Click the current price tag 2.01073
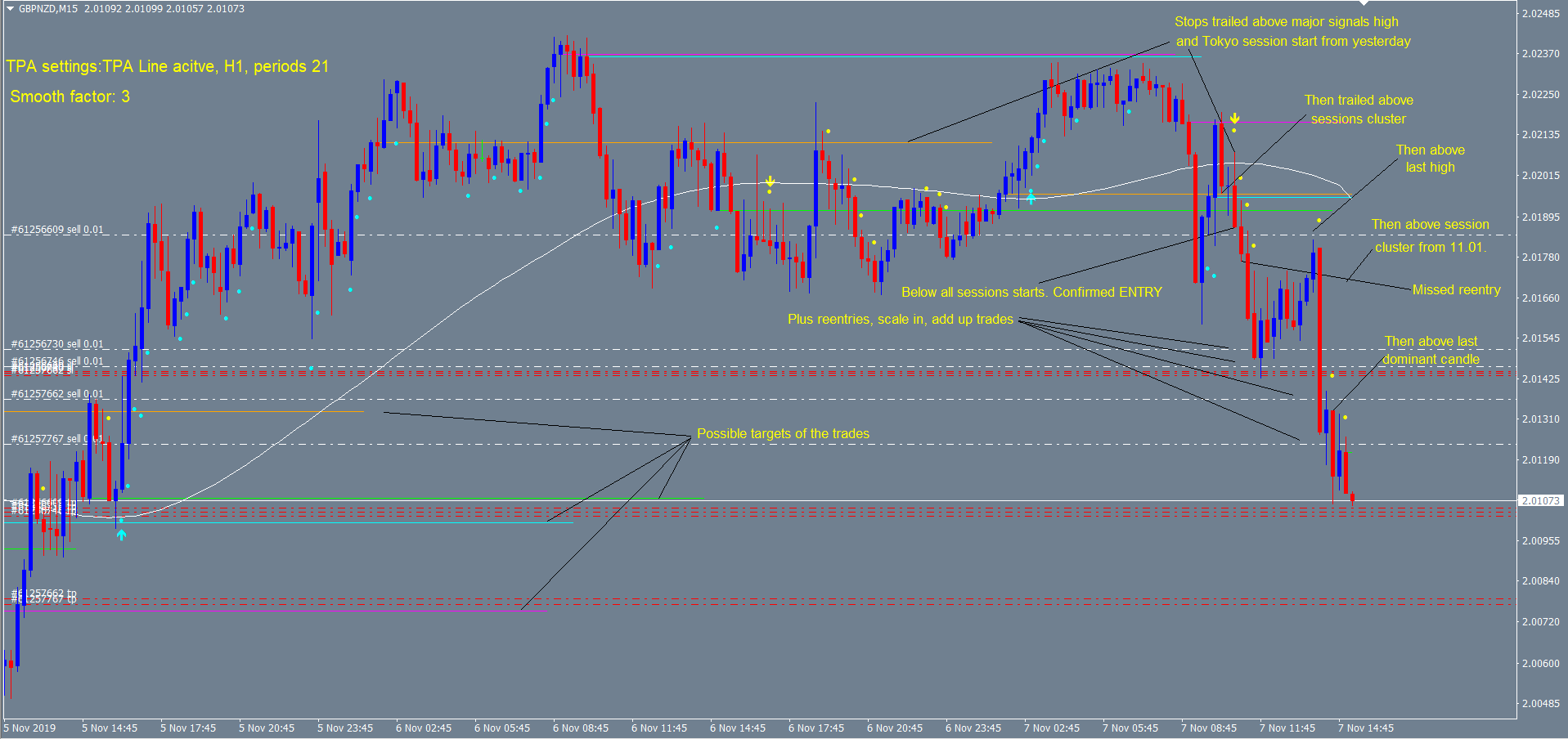This screenshot has width=1568, height=739. coord(1540,500)
